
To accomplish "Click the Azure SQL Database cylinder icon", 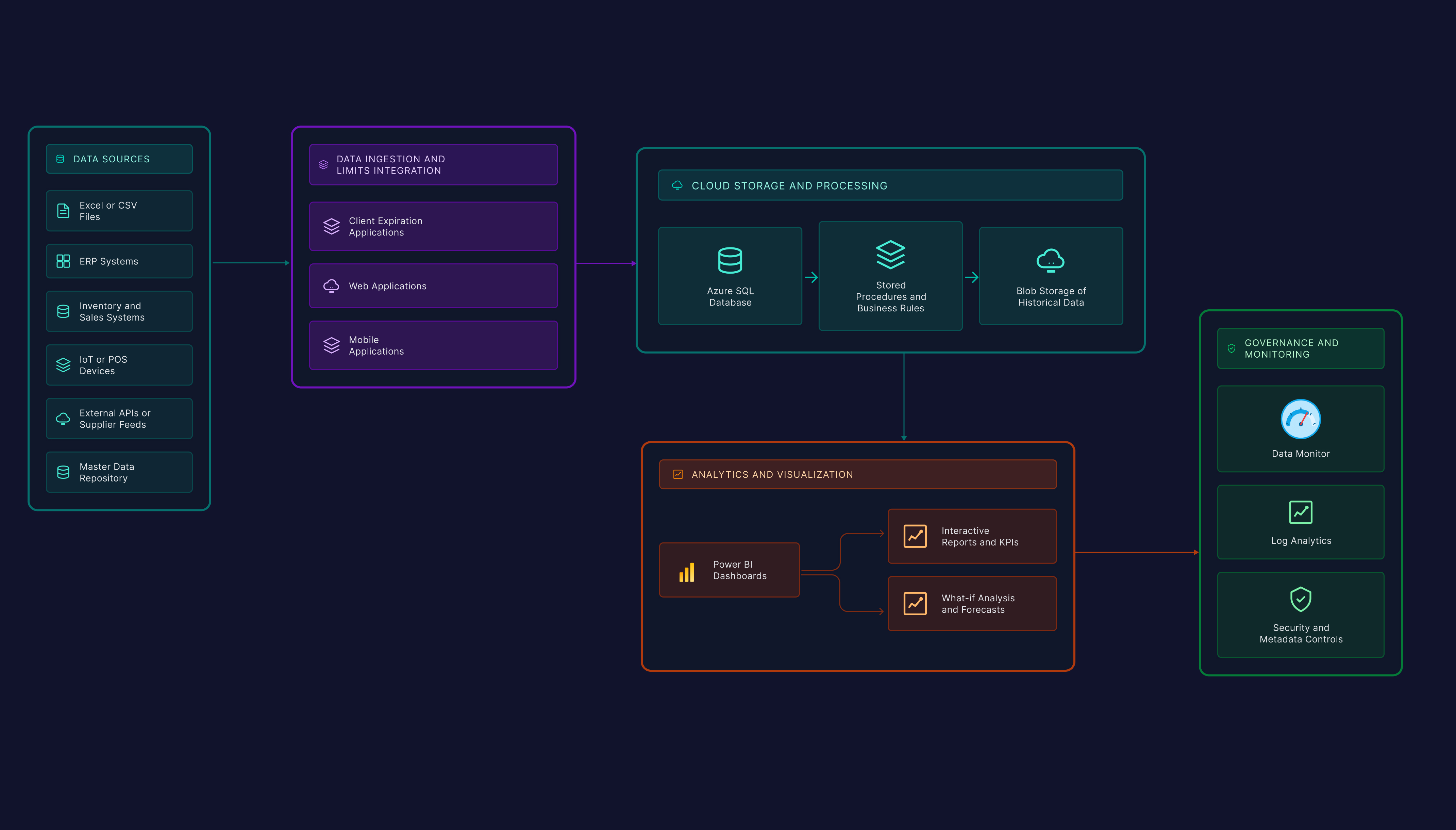I will pyautogui.click(x=730, y=261).
